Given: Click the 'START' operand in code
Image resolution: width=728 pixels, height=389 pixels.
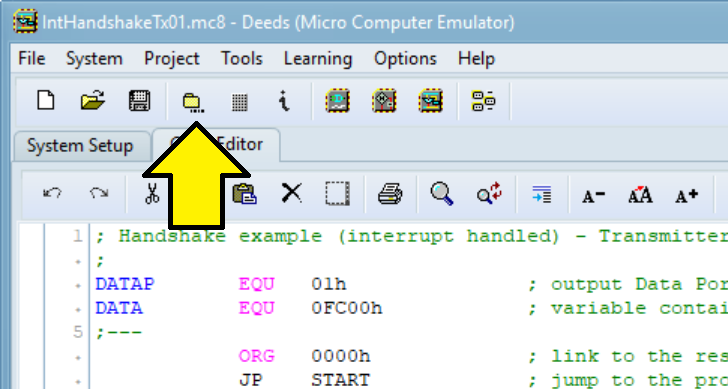Looking at the screenshot, I should coord(341,381).
